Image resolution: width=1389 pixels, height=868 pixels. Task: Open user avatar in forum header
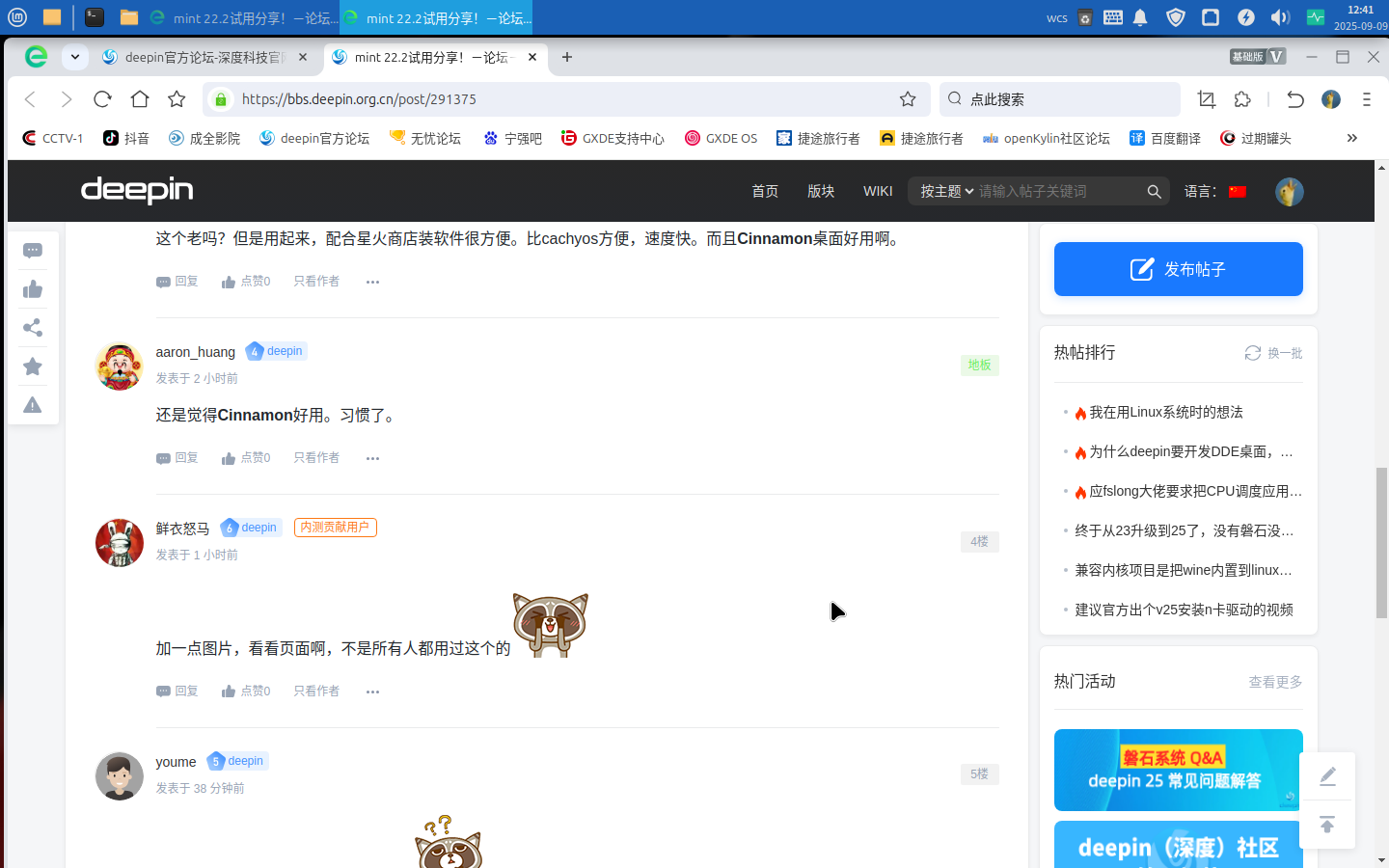[x=1290, y=192]
